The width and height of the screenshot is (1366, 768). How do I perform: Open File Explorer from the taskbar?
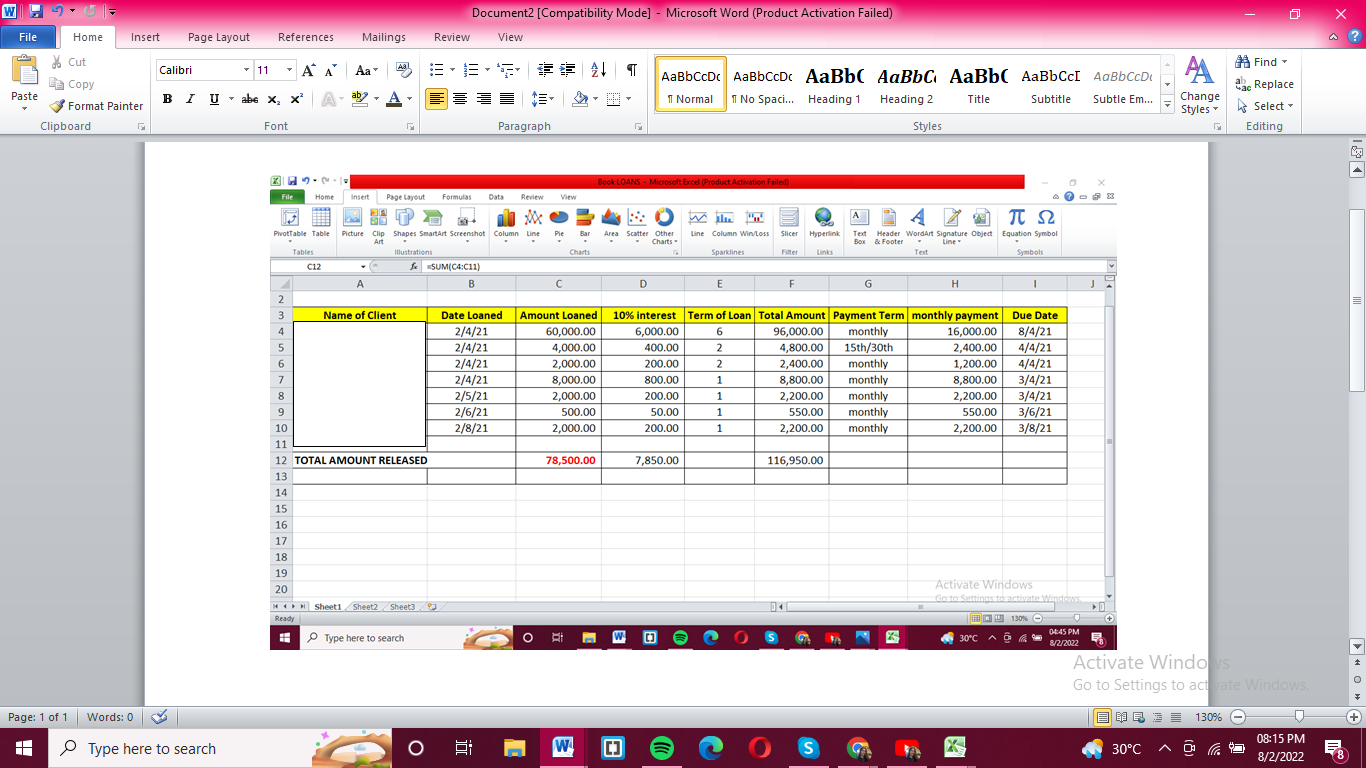click(514, 748)
